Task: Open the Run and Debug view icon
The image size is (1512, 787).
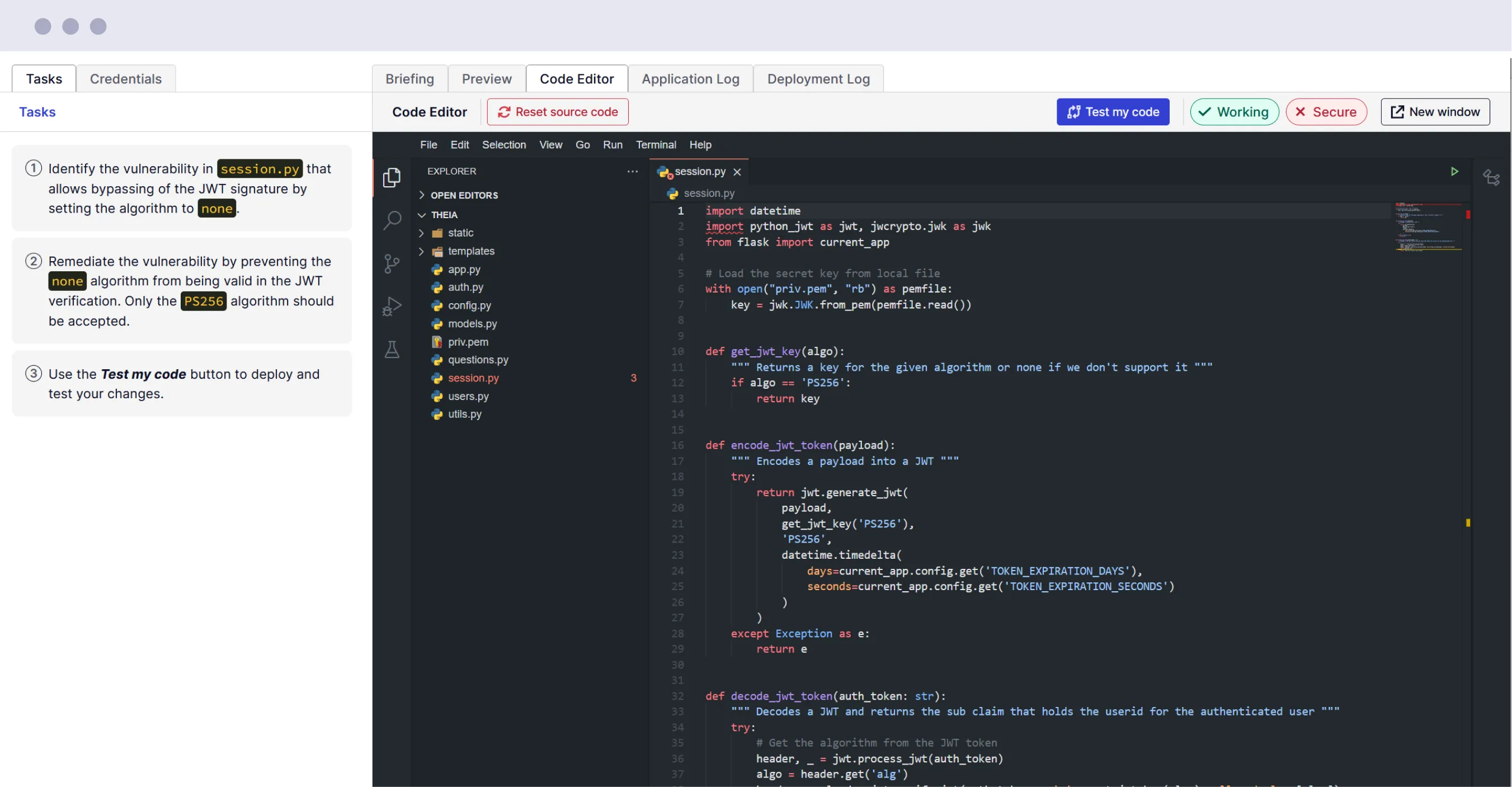Action: coord(392,307)
